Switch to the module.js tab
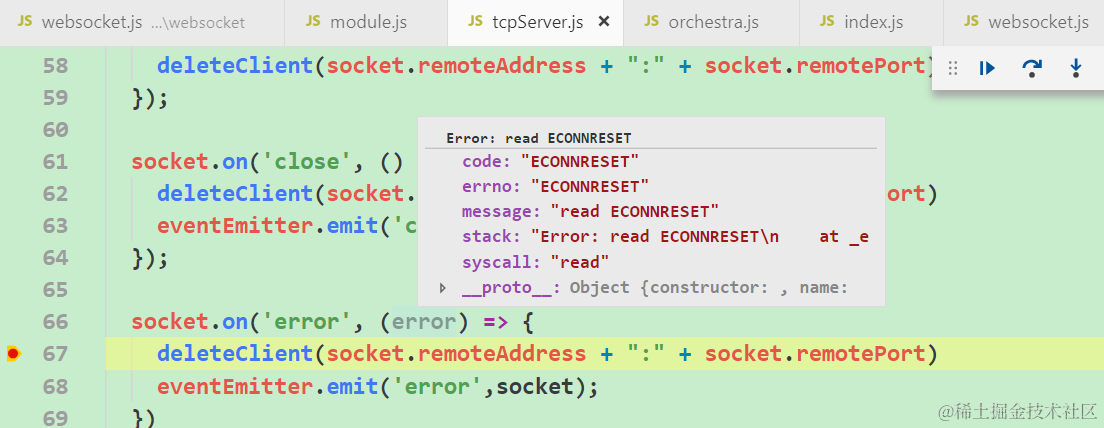Screen dimensions: 1104x428 coord(366,23)
